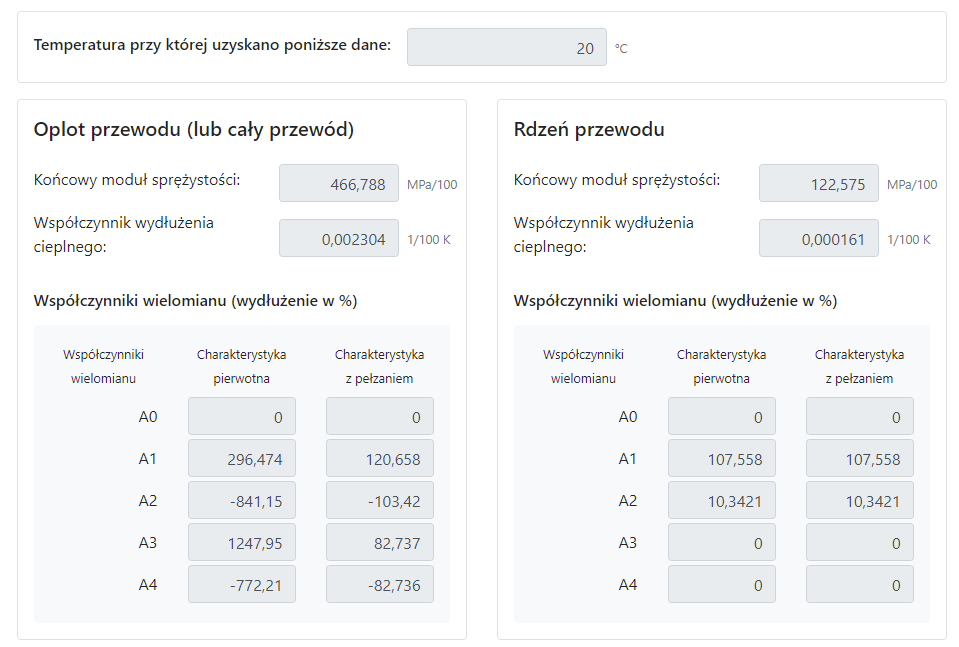Click Rdzeń A4 z pełzaniem field
The image size is (959, 647).
click(x=860, y=584)
